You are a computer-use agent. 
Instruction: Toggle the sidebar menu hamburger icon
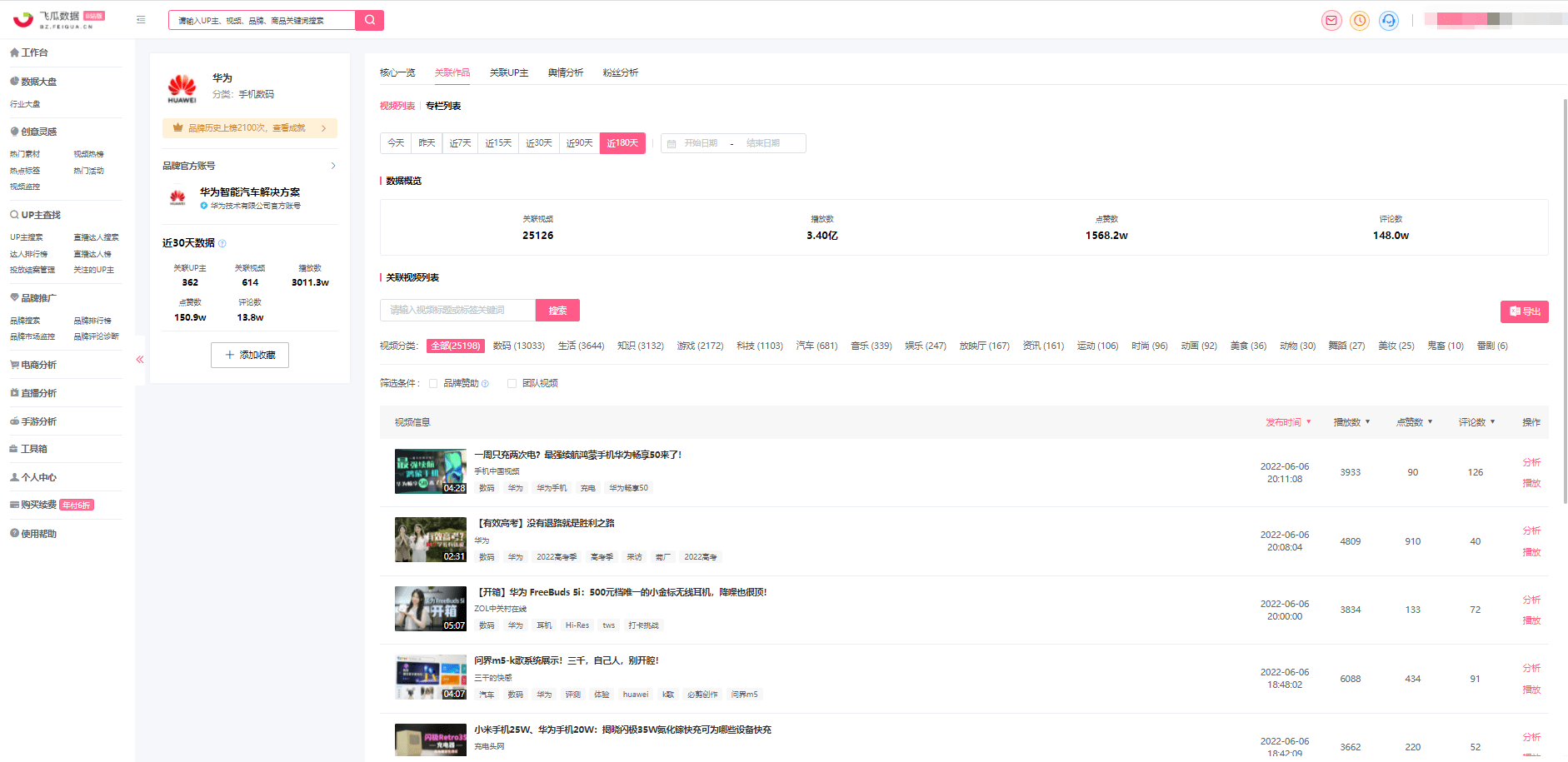[141, 20]
